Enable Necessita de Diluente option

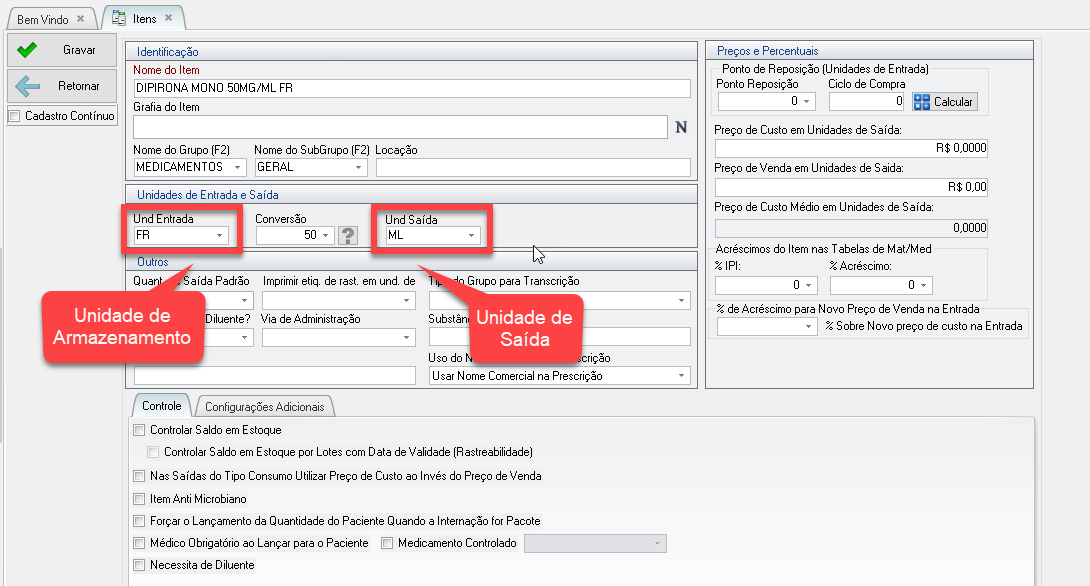click(x=139, y=565)
